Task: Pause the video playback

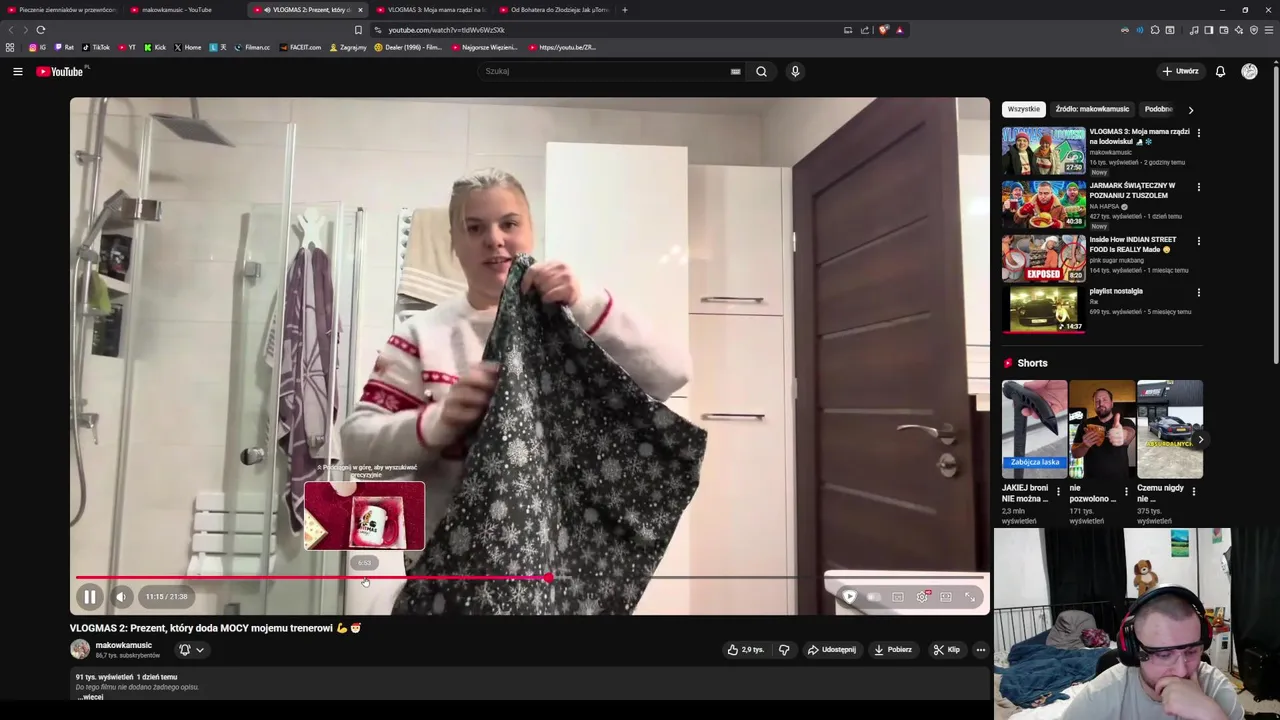Action: pos(89,597)
